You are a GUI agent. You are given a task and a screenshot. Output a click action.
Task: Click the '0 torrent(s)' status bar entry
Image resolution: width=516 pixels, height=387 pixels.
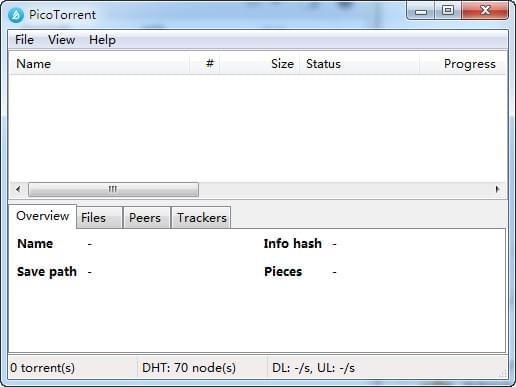click(42, 368)
